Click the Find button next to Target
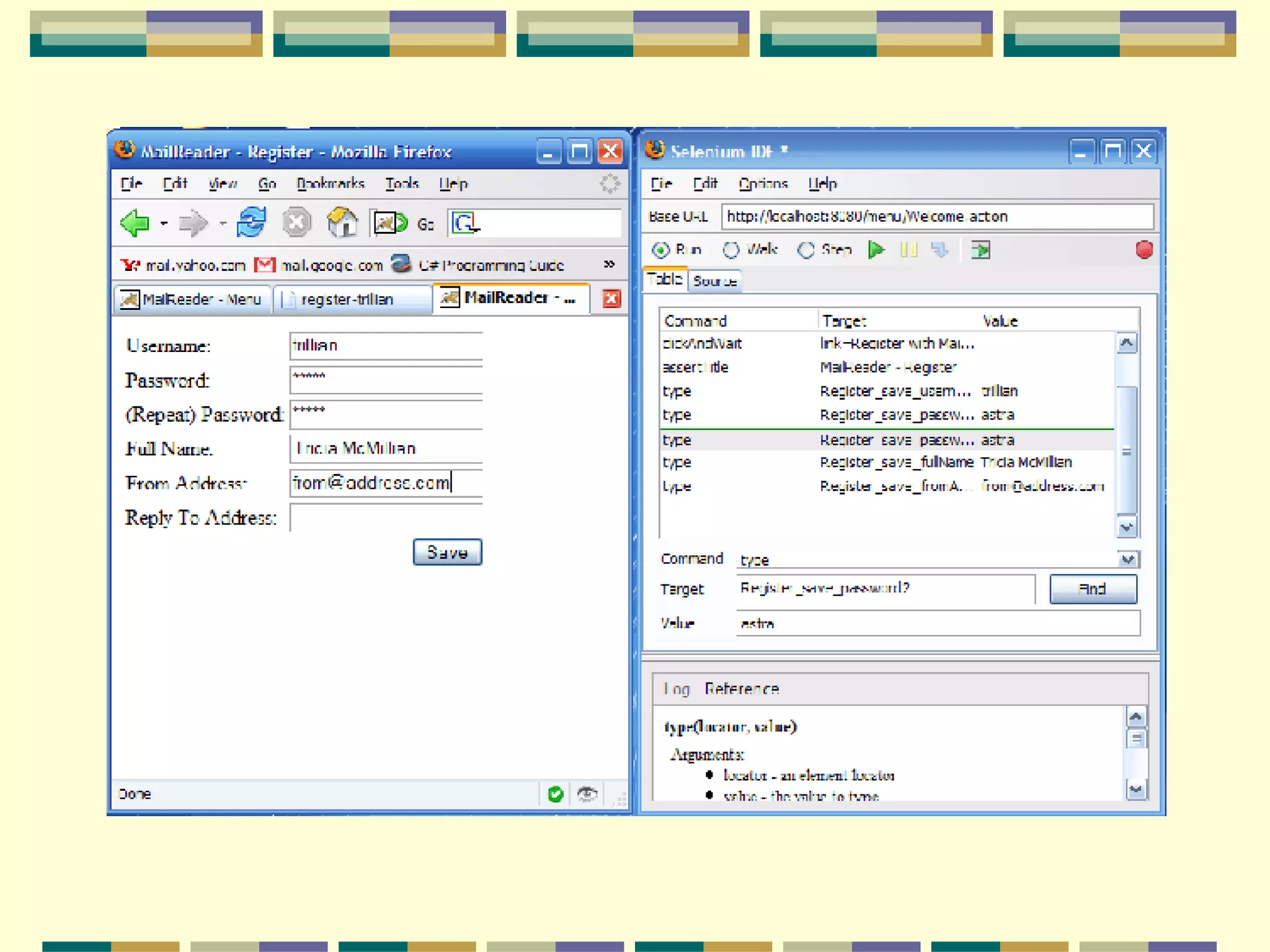Image resolution: width=1270 pixels, height=952 pixels. tap(1092, 588)
